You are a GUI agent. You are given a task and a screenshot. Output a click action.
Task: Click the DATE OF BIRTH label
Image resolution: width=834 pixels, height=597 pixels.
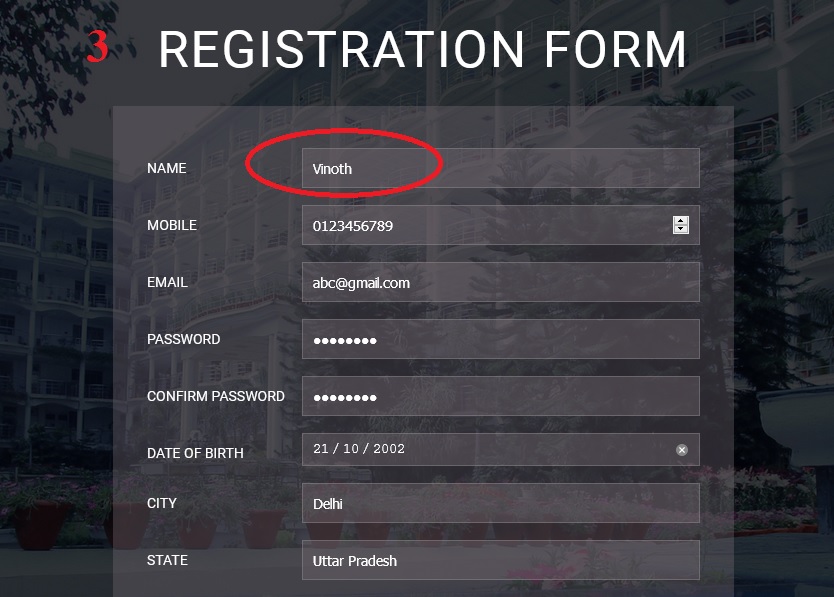(195, 453)
